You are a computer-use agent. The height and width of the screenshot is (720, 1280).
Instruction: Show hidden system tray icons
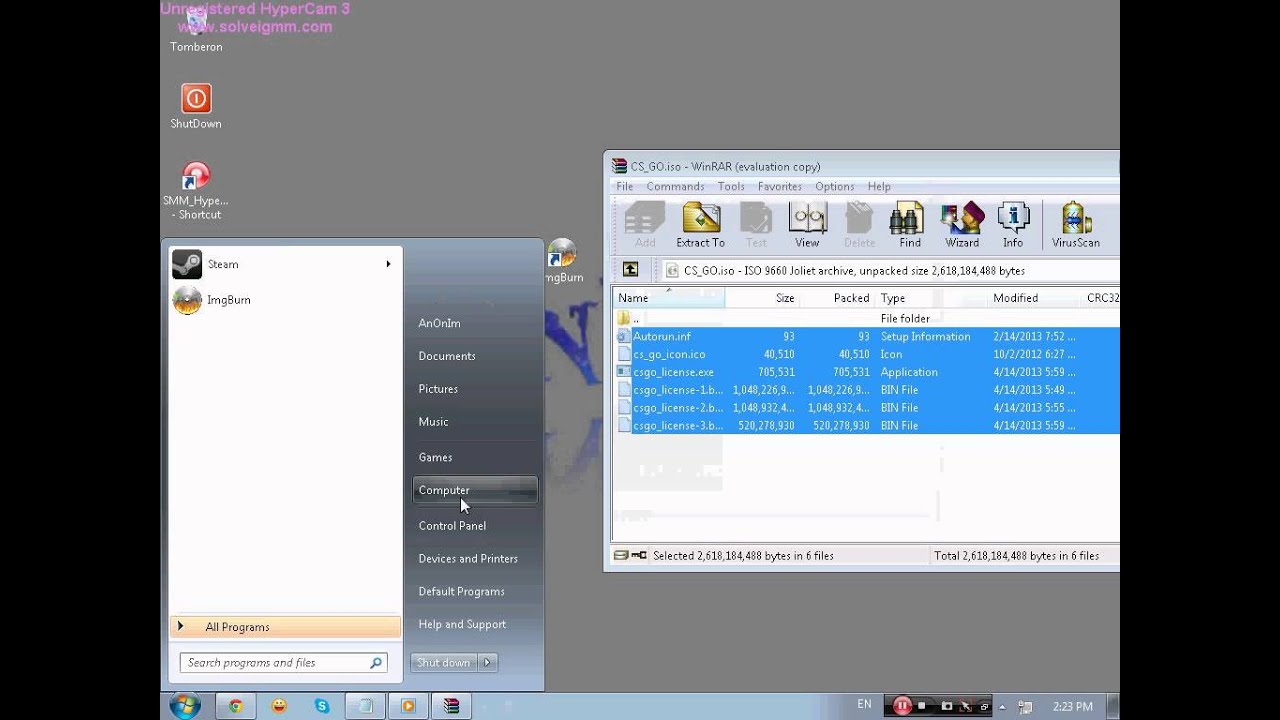tap(1003, 706)
